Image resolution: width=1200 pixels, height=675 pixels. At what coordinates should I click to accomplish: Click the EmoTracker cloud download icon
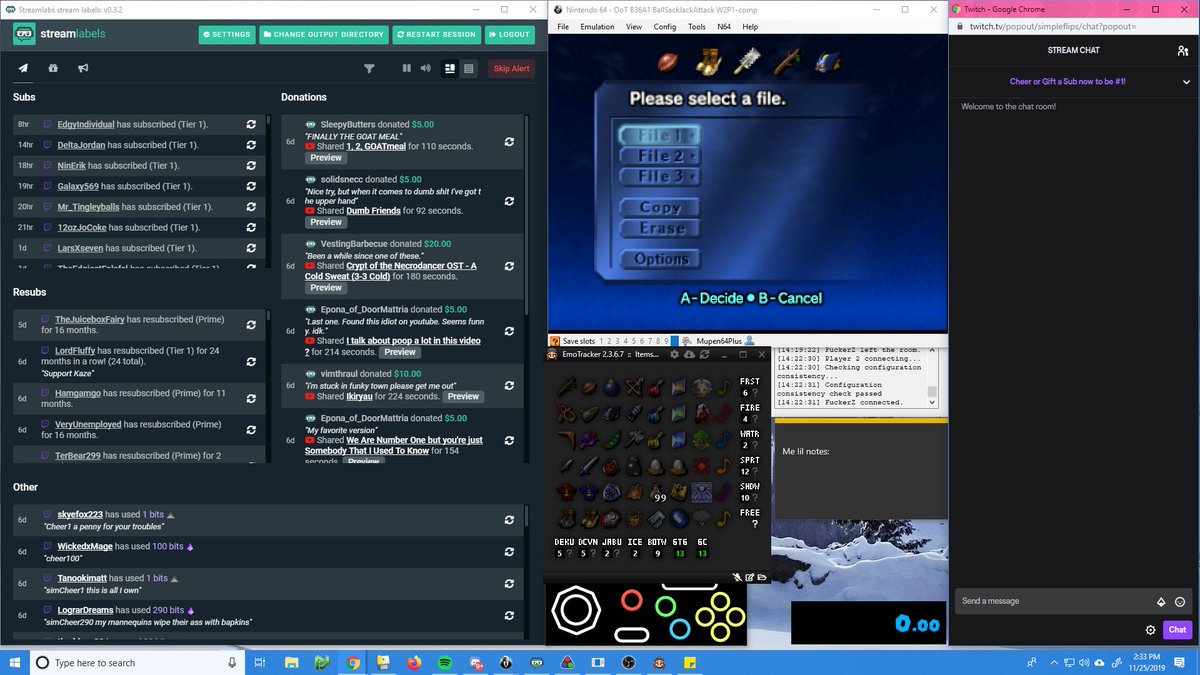coord(691,354)
